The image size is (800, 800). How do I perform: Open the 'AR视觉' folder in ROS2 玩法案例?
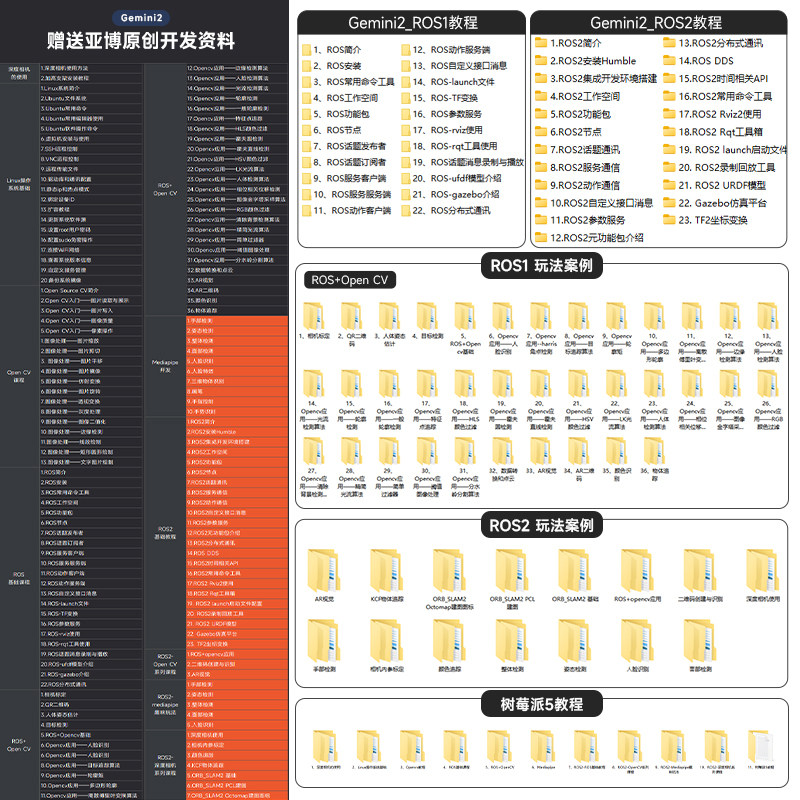pos(323,571)
